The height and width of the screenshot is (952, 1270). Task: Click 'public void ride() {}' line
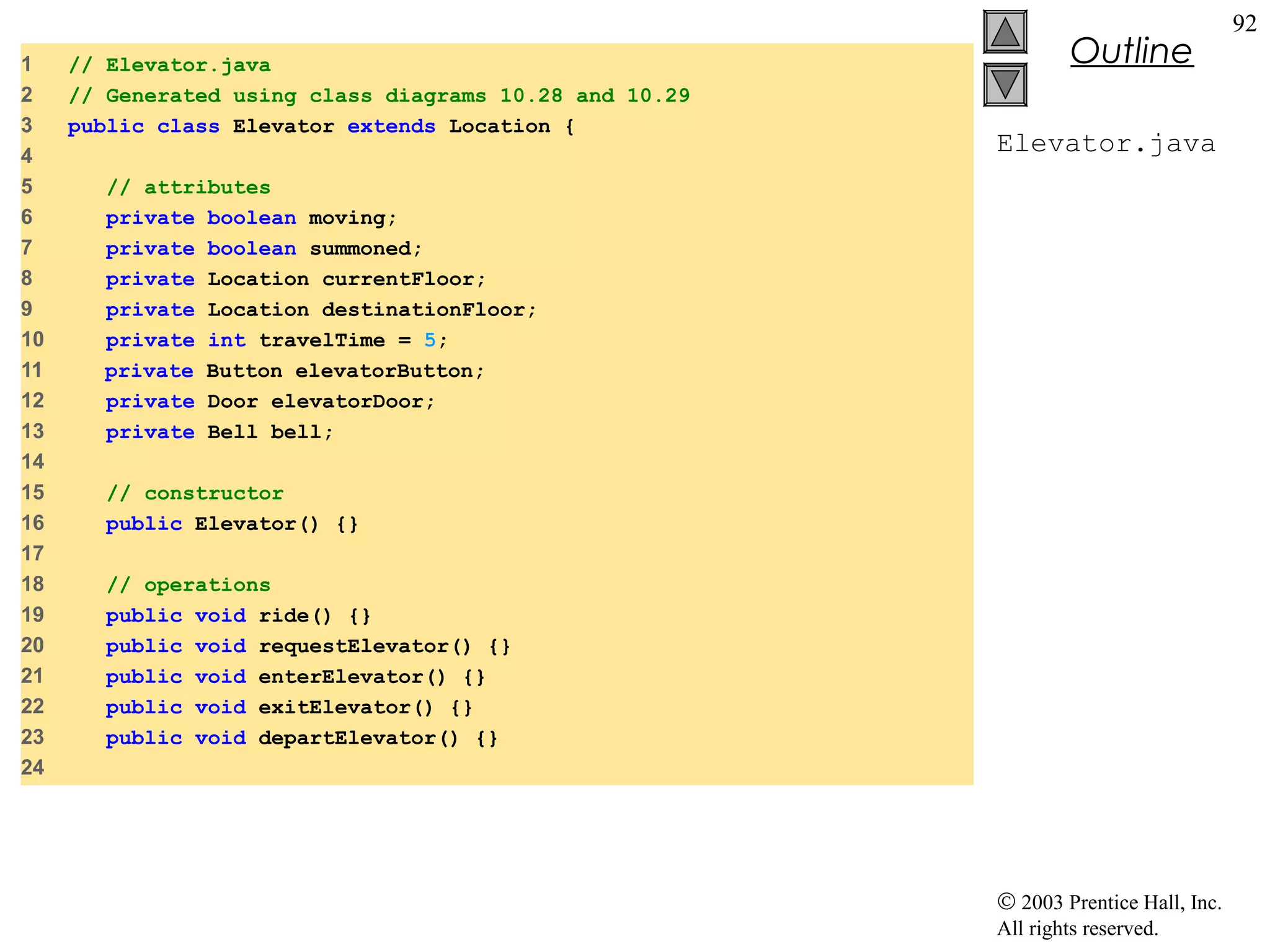point(238,615)
